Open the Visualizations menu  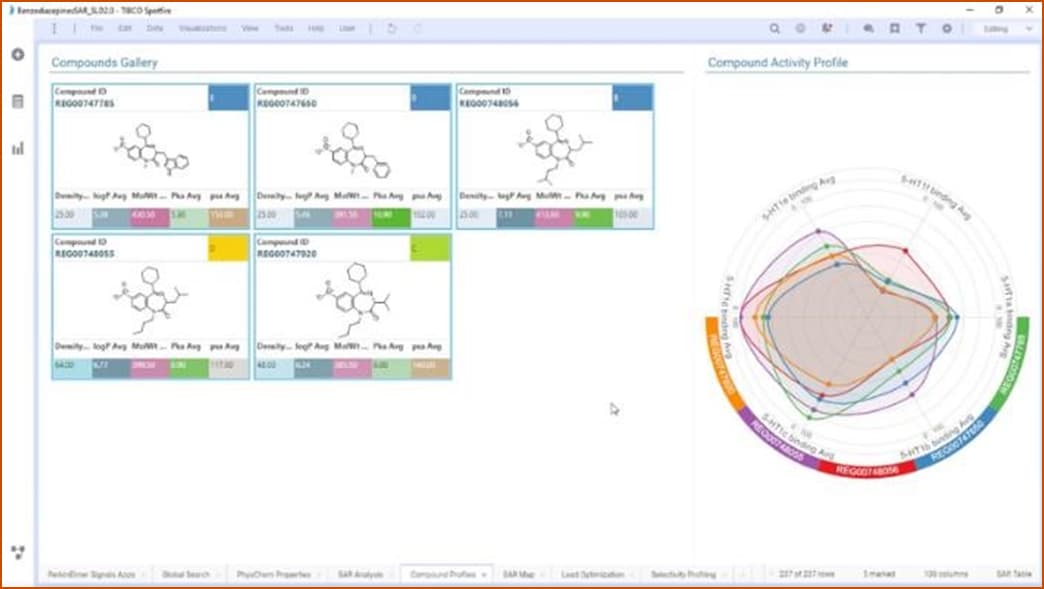click(202, 29)
